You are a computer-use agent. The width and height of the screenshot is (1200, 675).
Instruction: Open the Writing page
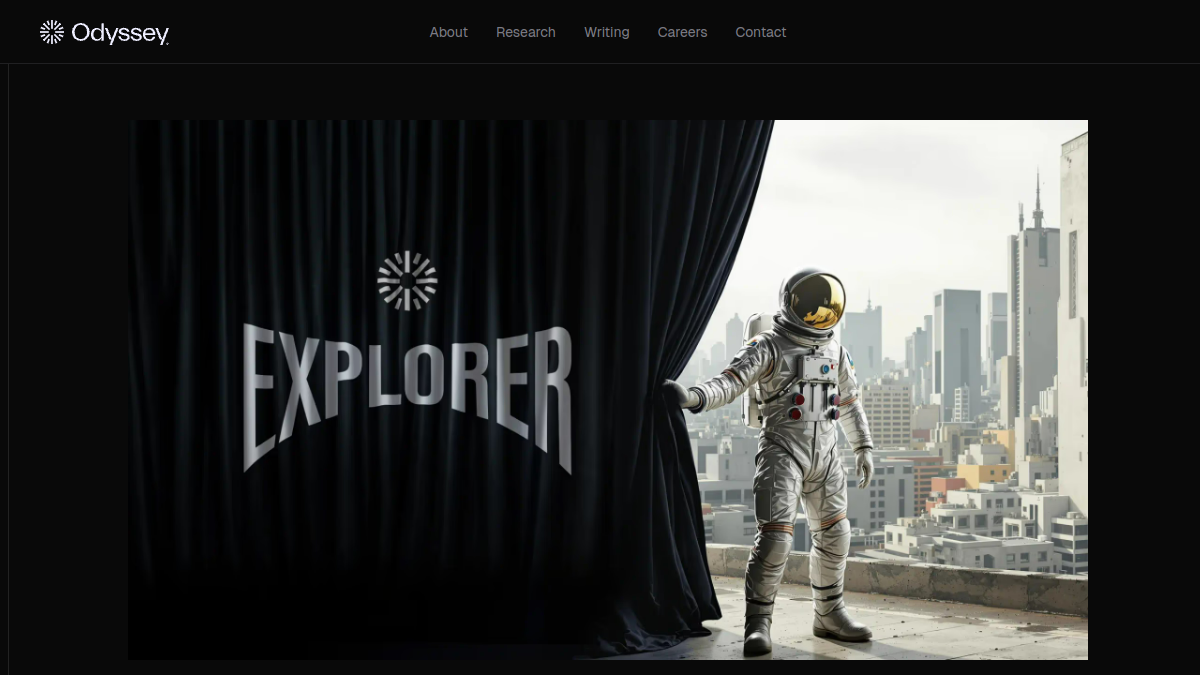[x=607, y=32]
